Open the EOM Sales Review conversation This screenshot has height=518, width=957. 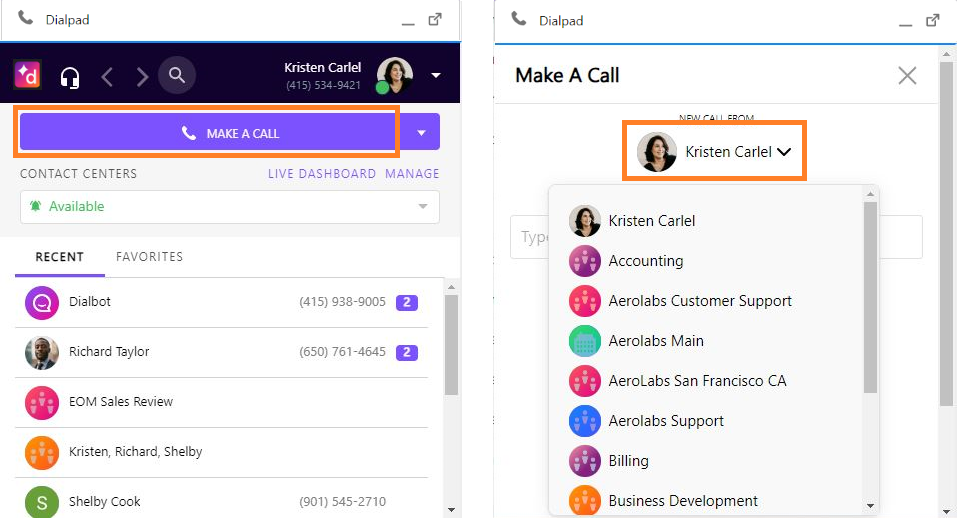[221, 402]
